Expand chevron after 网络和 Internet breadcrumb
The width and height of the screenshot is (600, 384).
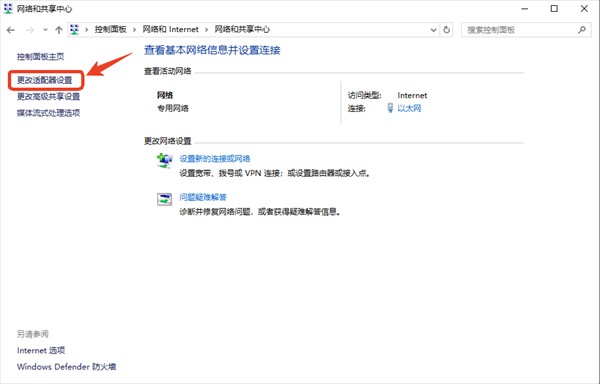click(x=206, y=30)
